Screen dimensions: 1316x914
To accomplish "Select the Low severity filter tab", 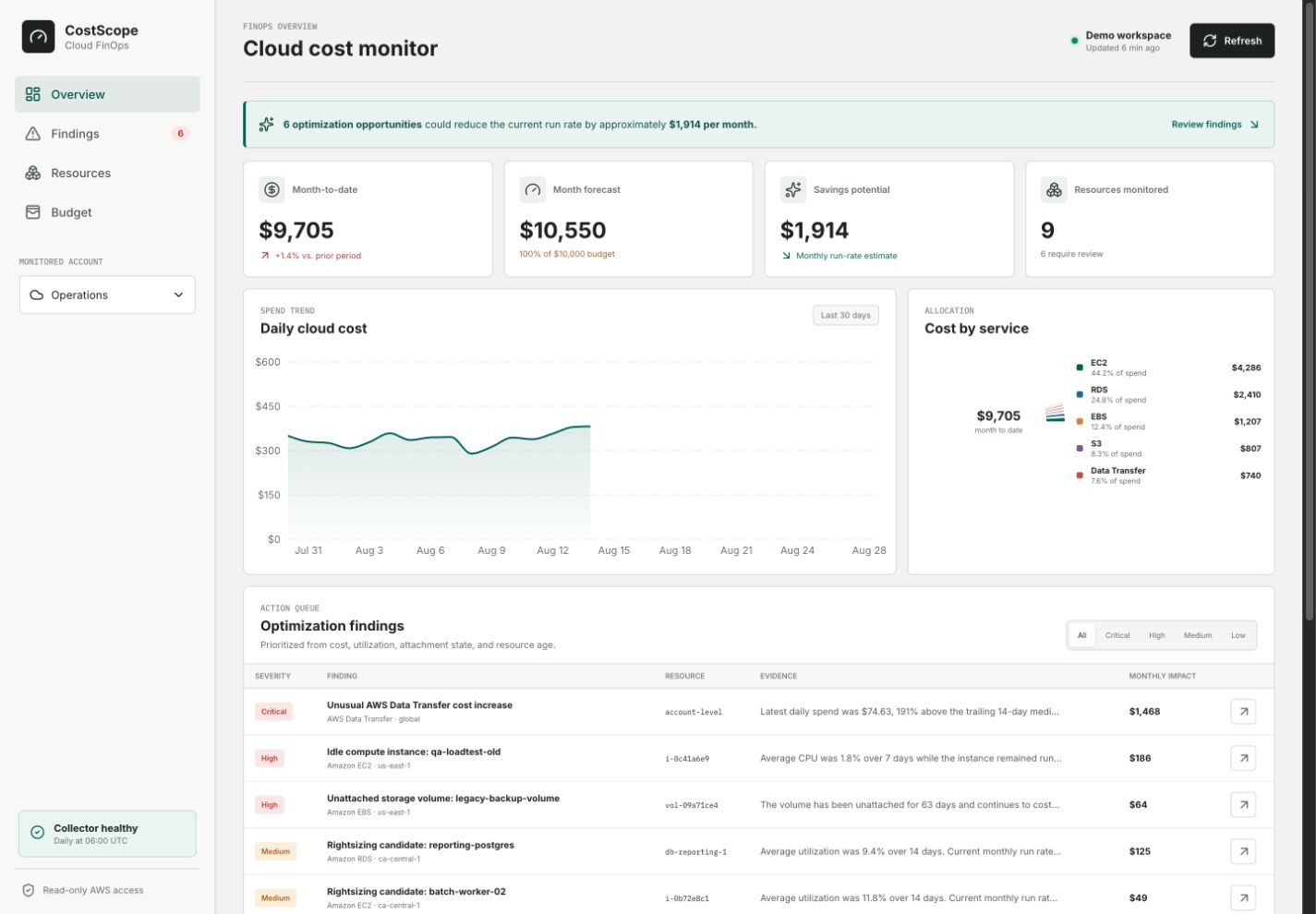I will [x=1238, y=635].
